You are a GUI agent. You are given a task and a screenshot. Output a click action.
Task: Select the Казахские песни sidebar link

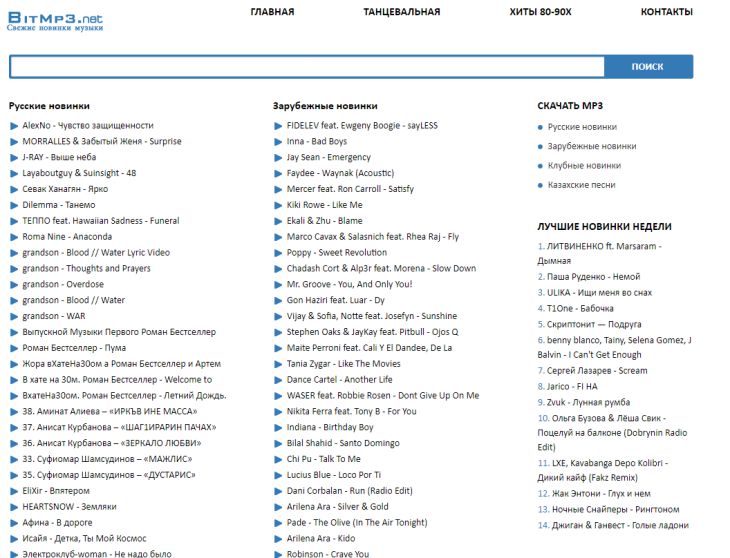click(x=581, y=185)
